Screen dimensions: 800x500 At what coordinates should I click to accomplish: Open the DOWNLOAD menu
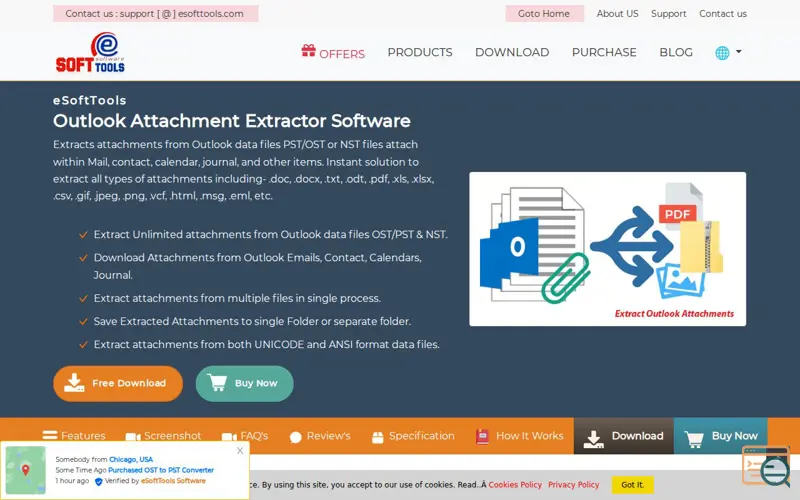click(512, 53)
